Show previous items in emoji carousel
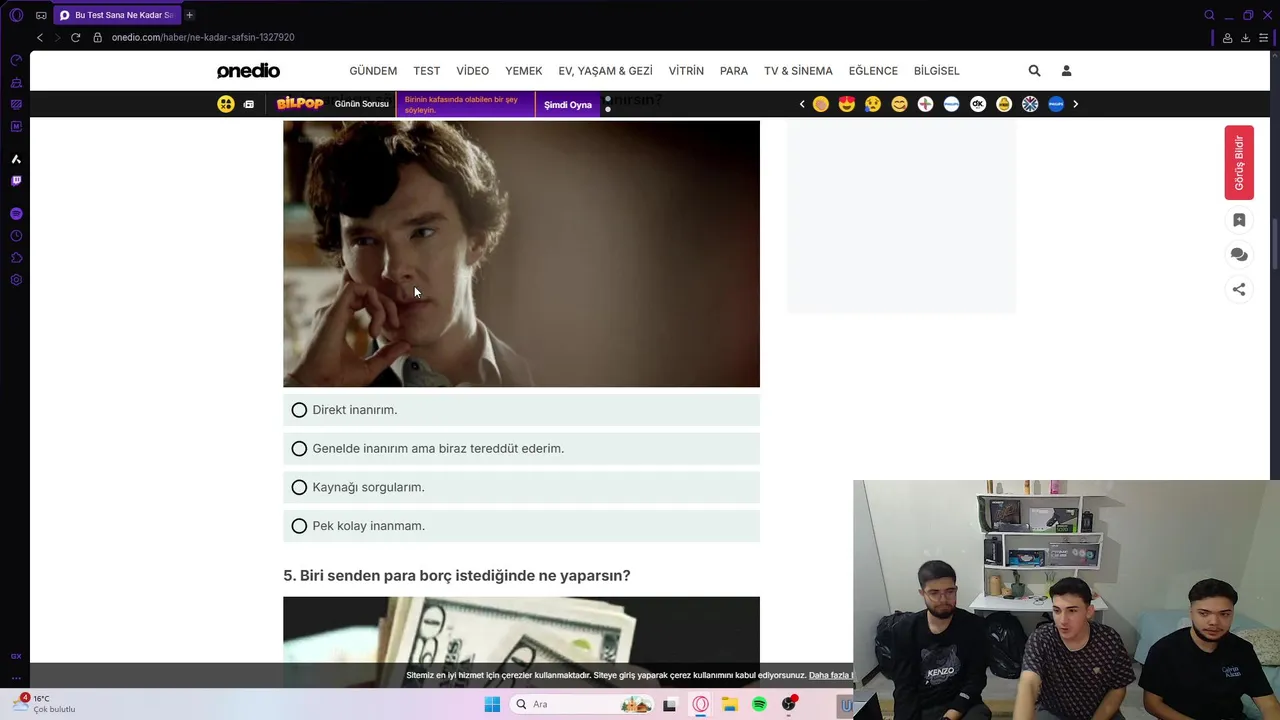Image resolution: width=1280 pixels, height=720 pixels. [802, 104]
